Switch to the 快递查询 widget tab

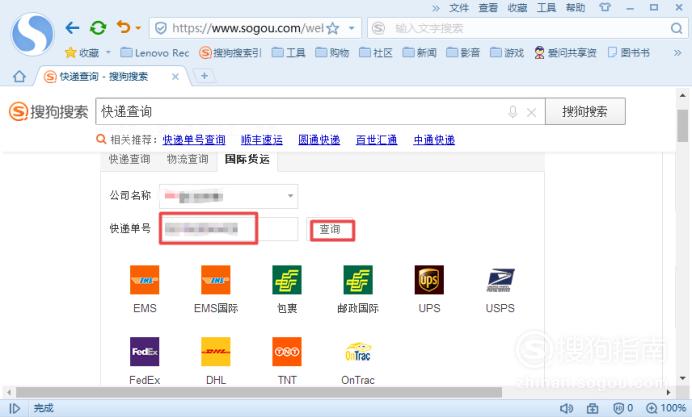coord(130,159)
